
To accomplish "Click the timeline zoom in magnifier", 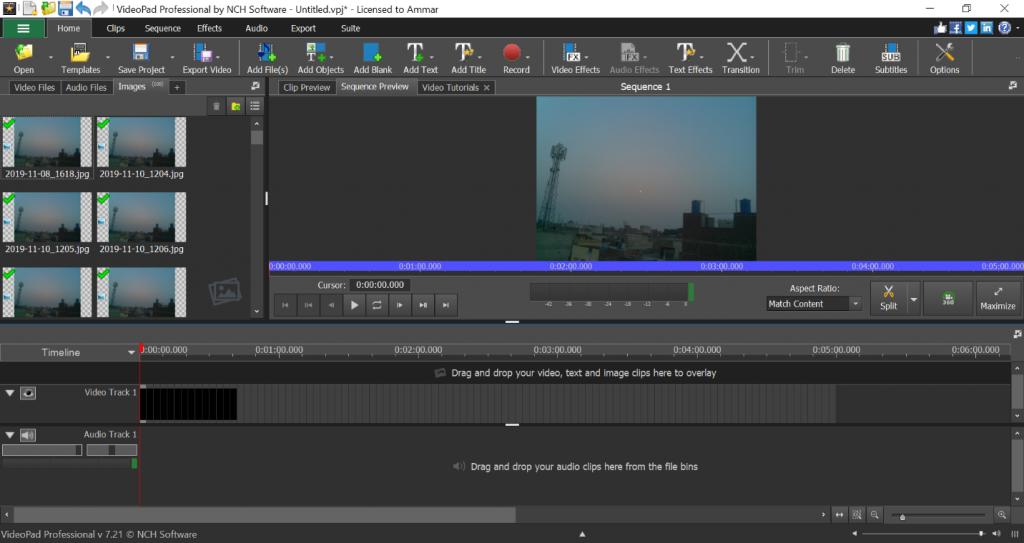I will pos(1002,515).
